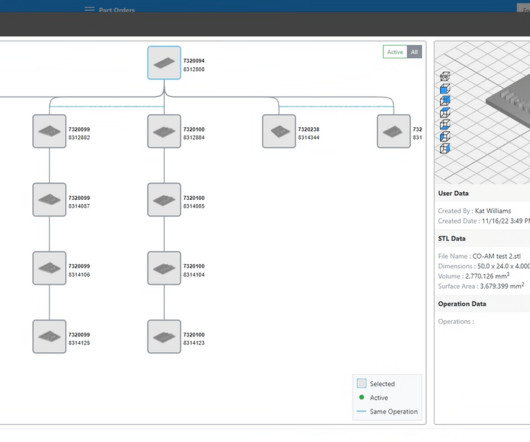Click the Dimensions value text
Screen dimensions: 530x442
(504, 266)
